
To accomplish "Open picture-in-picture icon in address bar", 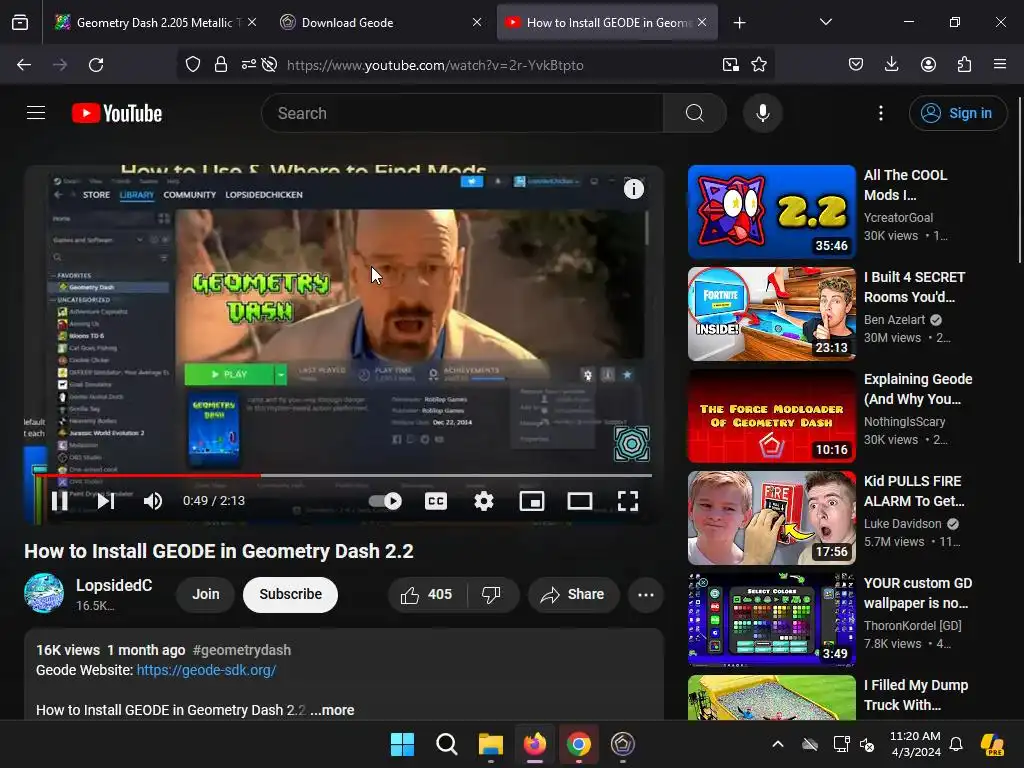I will pyautogui.click(x=731, y=65).
